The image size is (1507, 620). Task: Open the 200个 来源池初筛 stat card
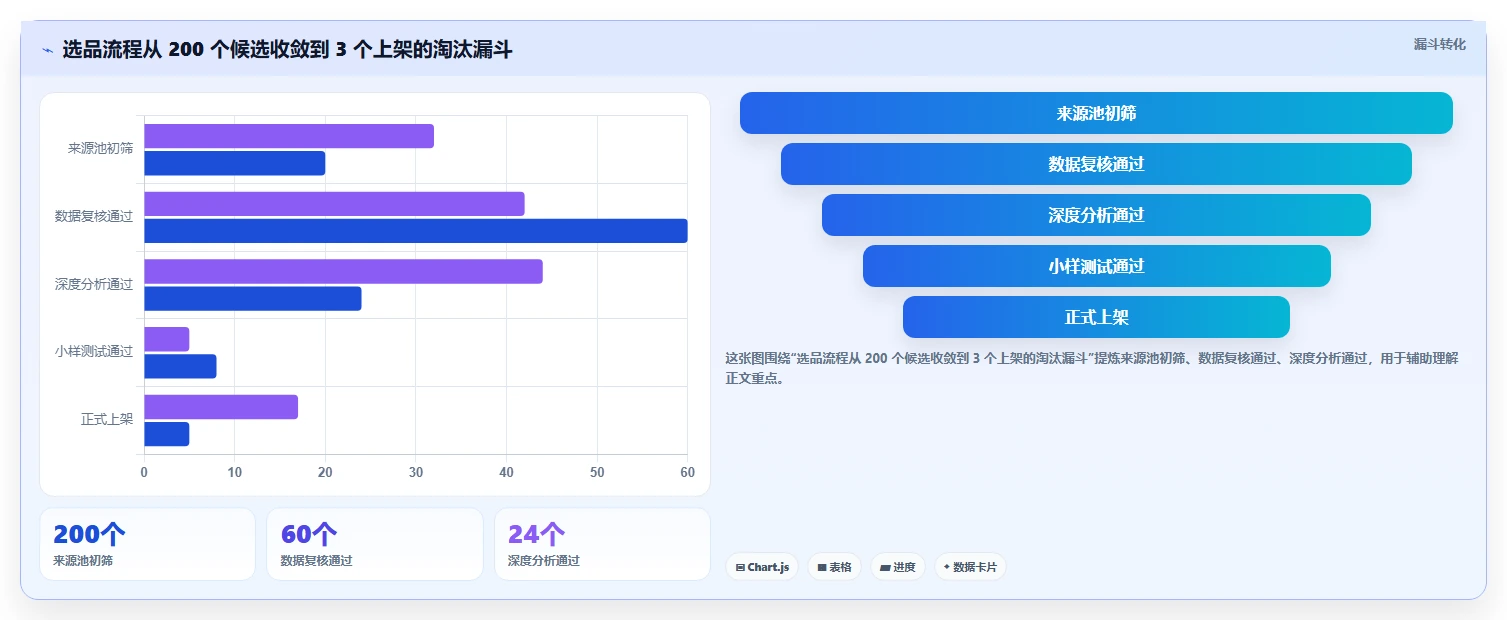pos(147,544)
